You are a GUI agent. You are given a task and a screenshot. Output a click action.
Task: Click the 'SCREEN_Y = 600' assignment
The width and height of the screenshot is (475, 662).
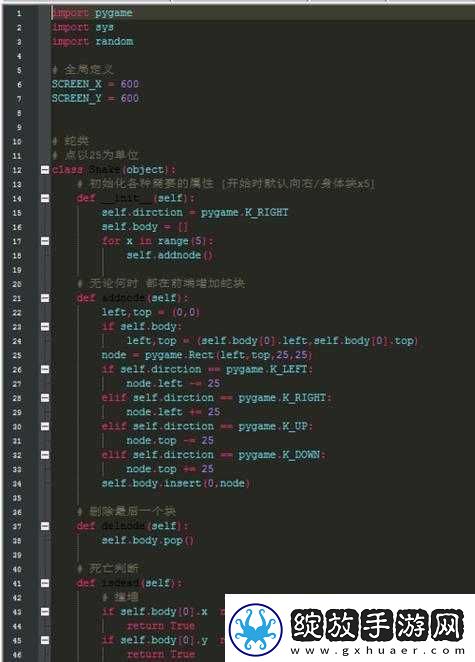click(x=95, y=98)
